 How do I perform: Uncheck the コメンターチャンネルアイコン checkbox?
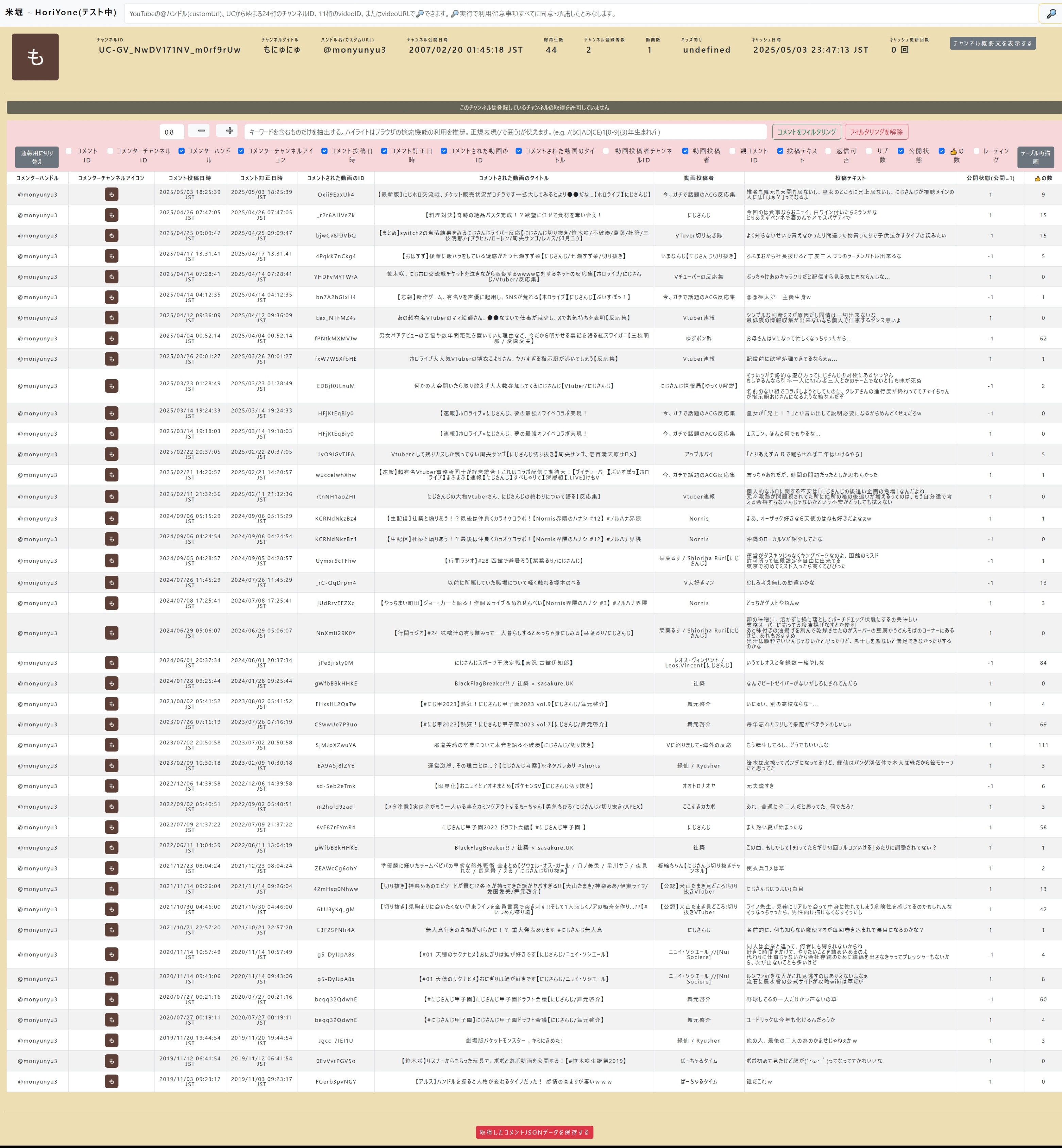click(x=241, y=151)
